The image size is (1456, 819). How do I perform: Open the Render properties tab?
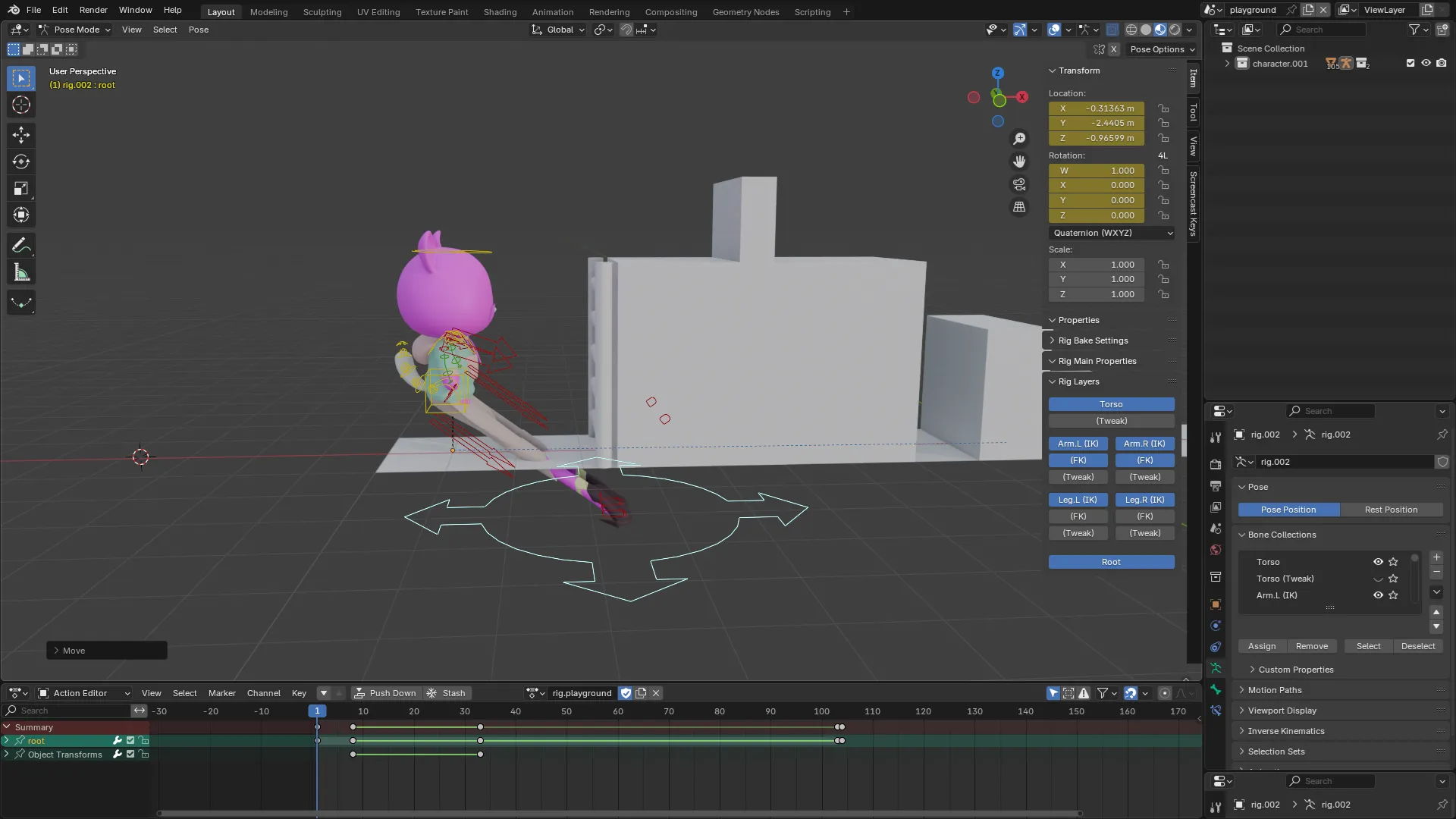(x=1216, y=464)
